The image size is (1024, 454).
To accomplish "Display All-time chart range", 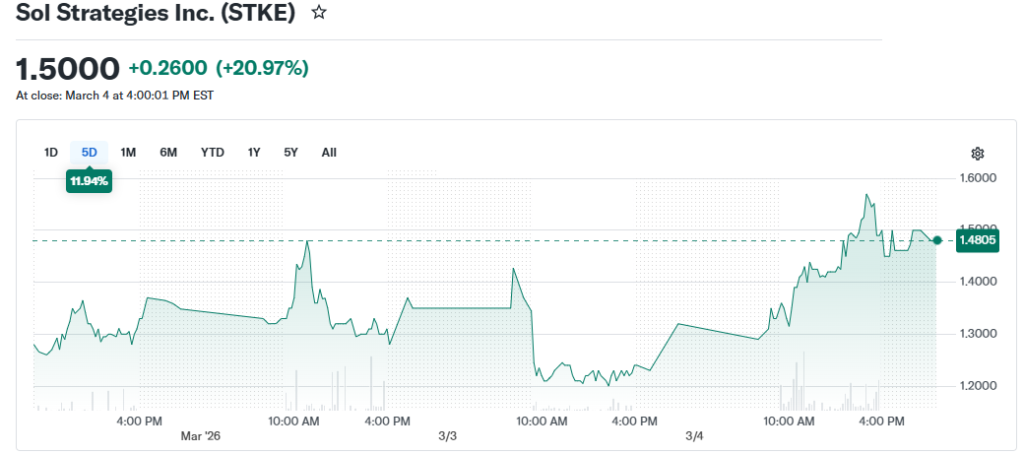I will coord(329,152).
